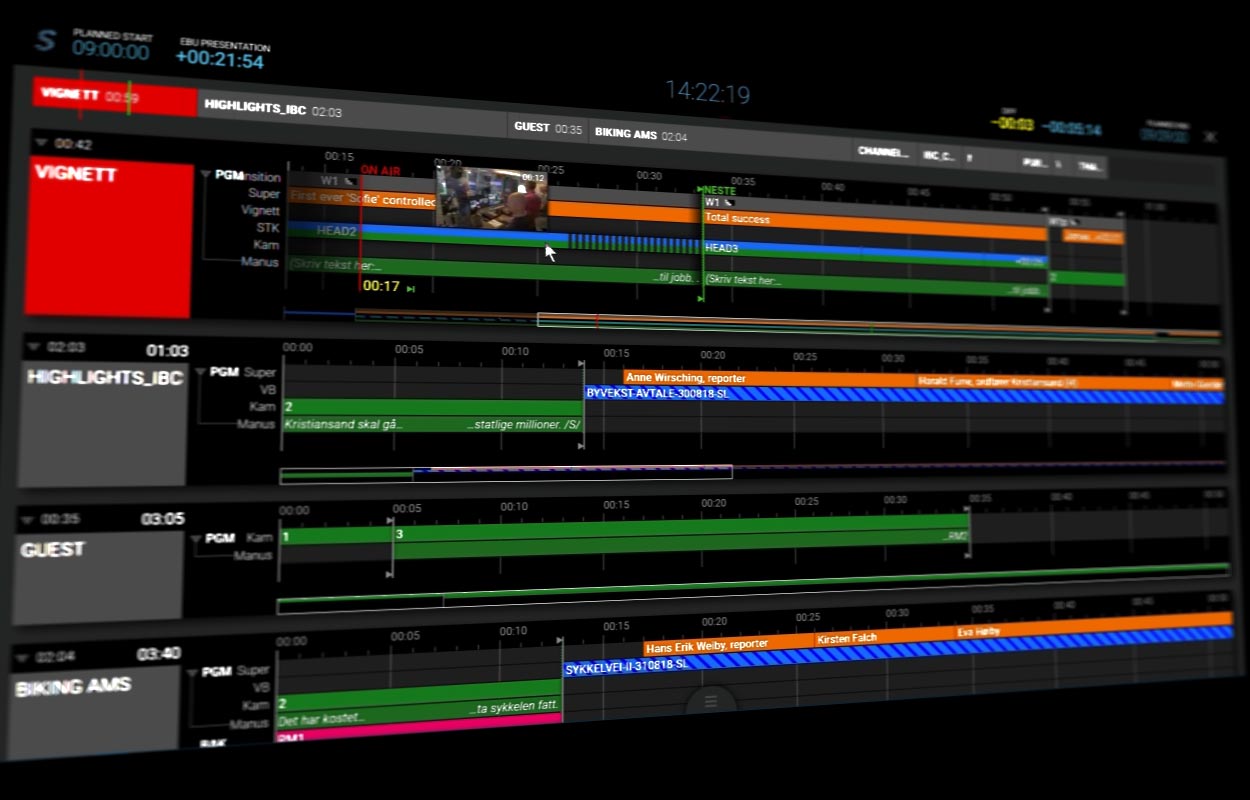Click the GUEST segment zoom overview bar
The width and height of the screenshot is (1250, 800).
pos(753,590)
